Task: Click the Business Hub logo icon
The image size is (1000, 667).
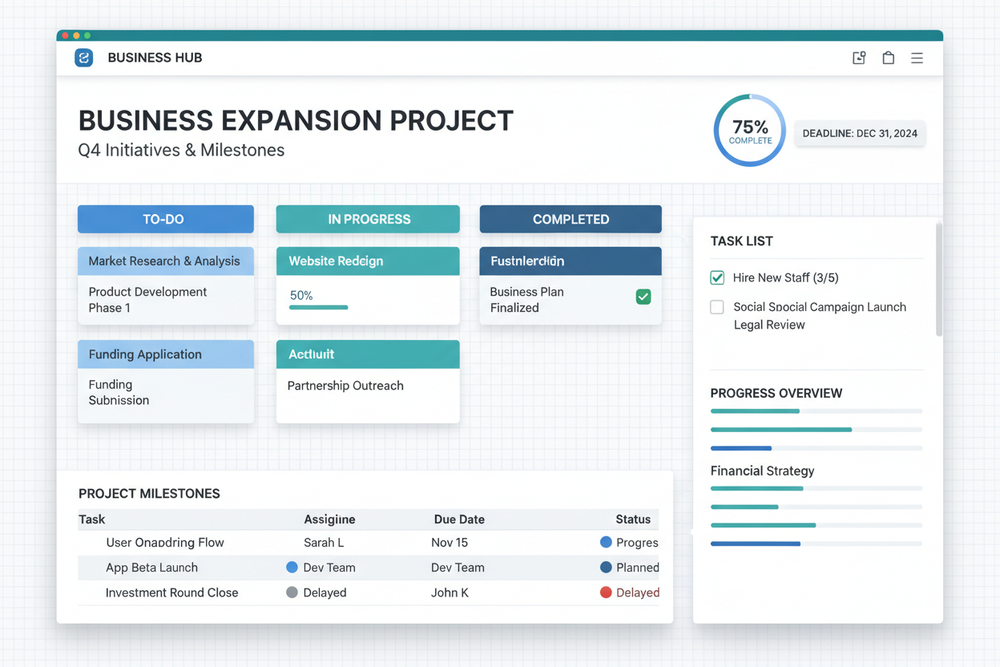Action: pyautogui.click(x=84, y=58)
